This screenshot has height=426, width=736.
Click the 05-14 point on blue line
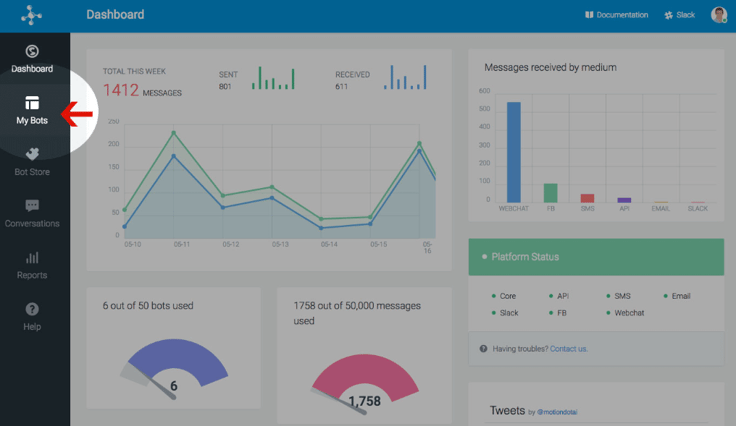pyautogui.click(x=321, y=228)
